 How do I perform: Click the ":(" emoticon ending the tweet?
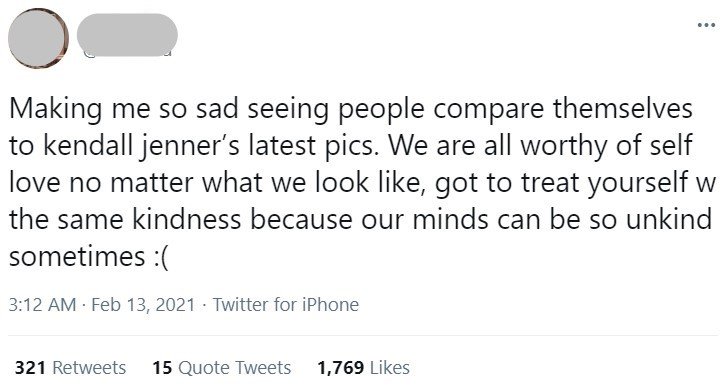(x=160, y=257)
